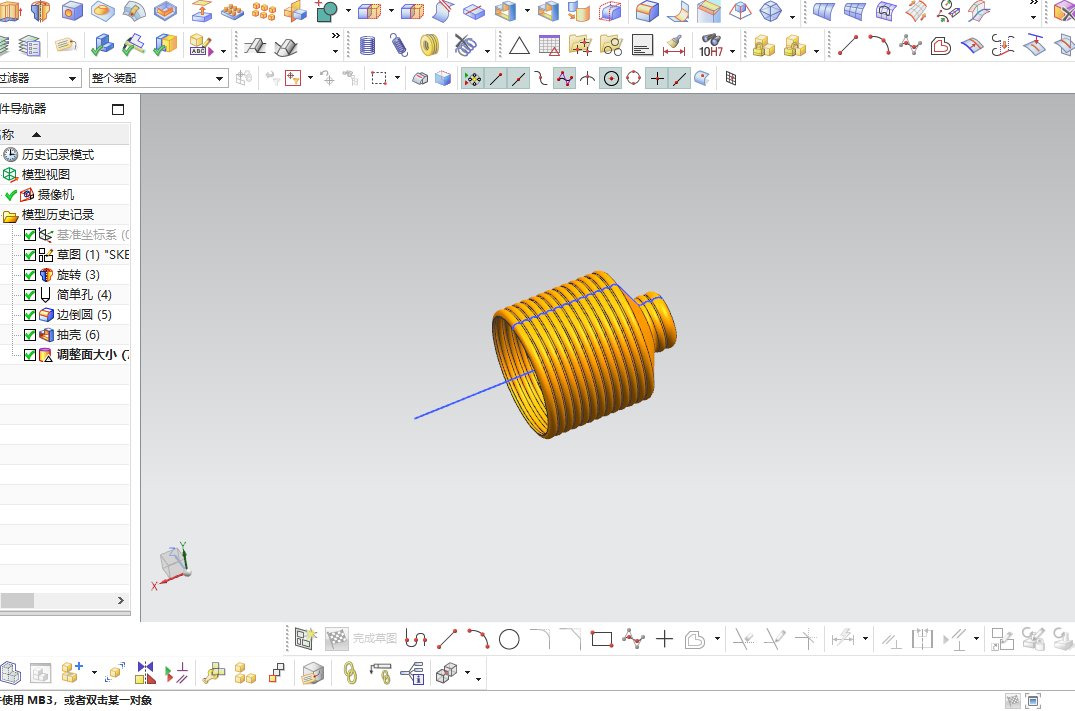Click the triangle datum icon
Image resolution: width=1075 pixels, height=711 pixels.
(x=519, y=46)
